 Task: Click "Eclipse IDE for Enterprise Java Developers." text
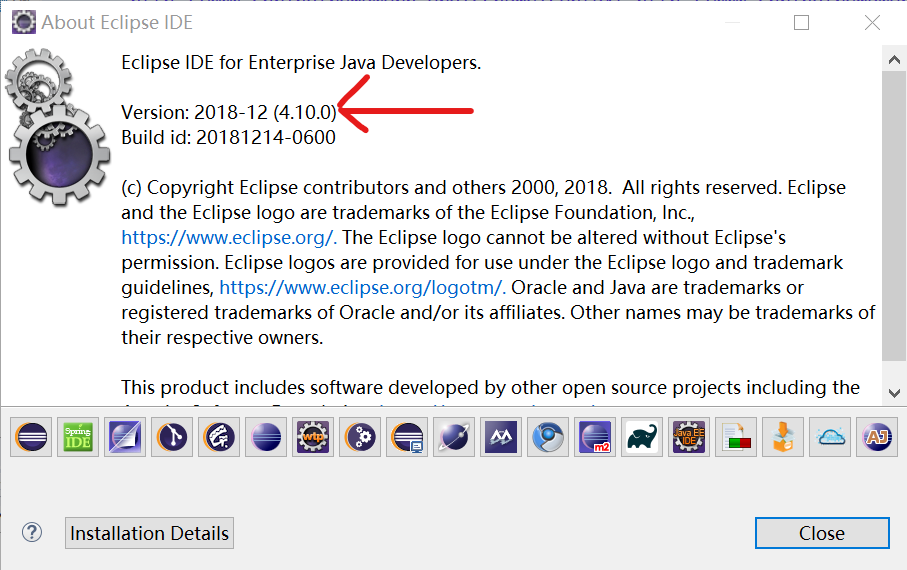click(301, 62)
